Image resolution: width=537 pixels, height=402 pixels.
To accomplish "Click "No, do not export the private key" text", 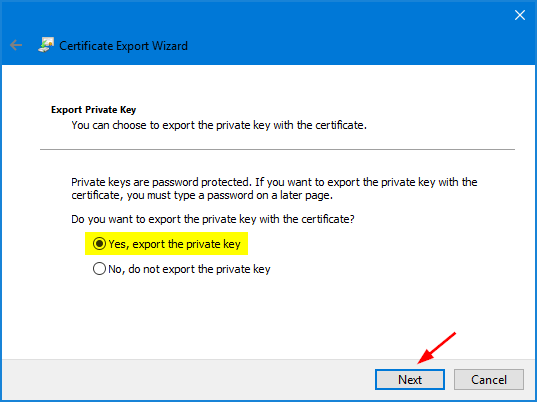I will 189,269.
